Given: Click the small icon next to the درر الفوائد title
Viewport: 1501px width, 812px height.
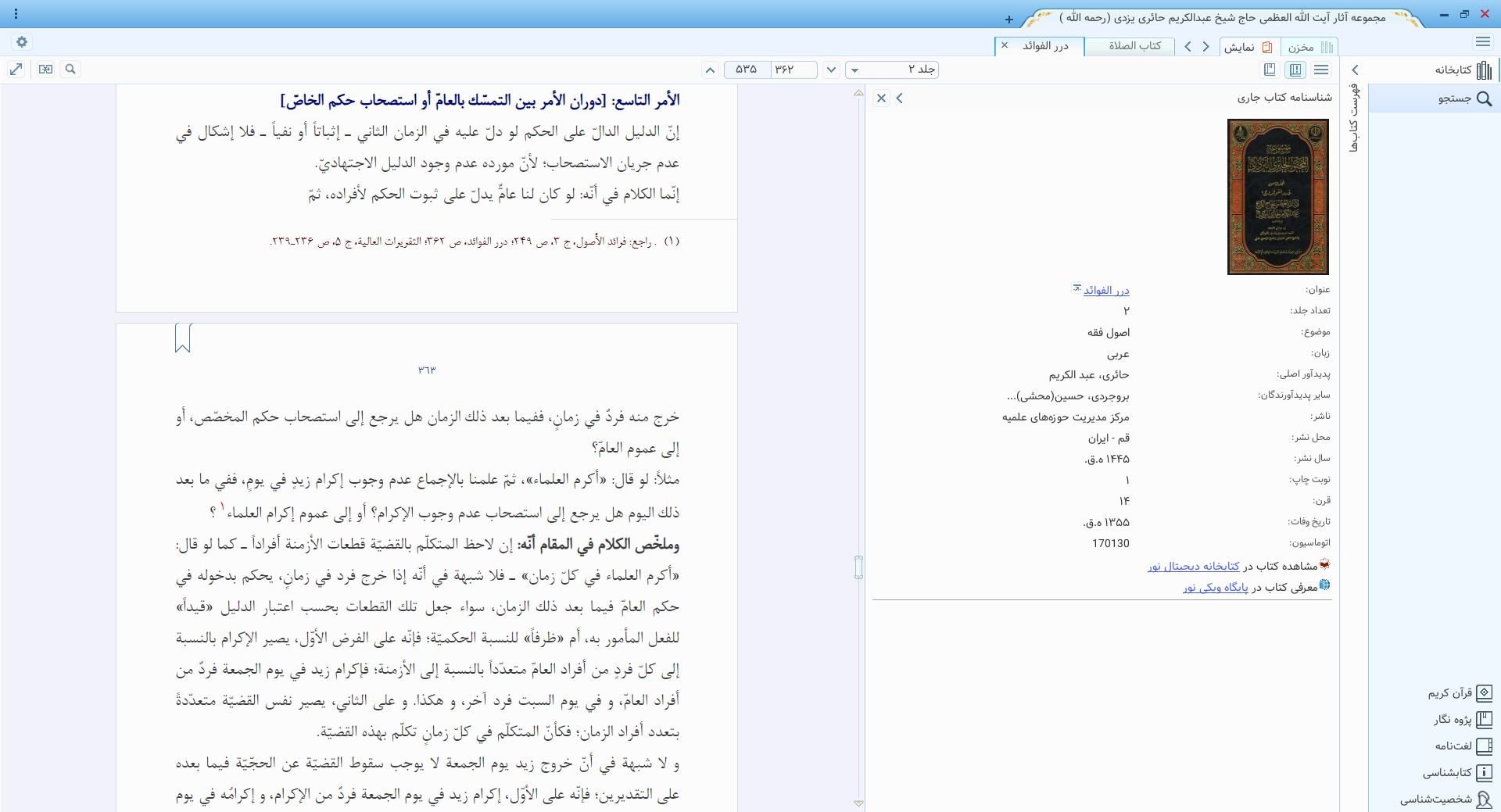Looking at the screenshot, I should (1076, 288).
